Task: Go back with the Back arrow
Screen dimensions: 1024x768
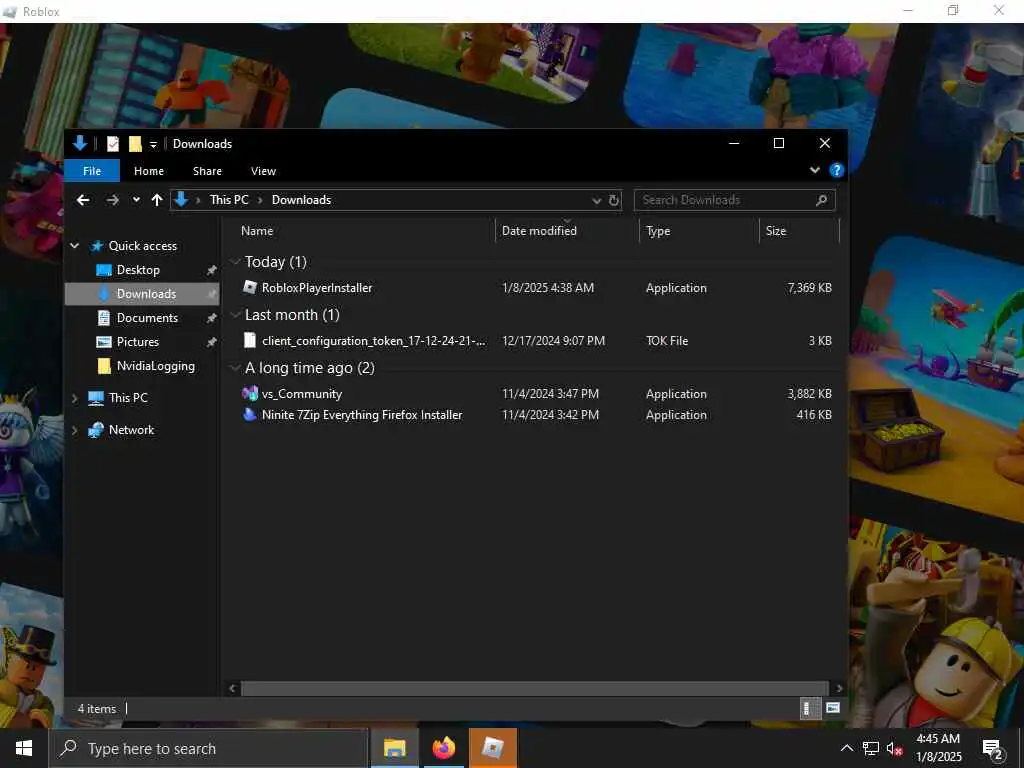Action: click(x=83, y=200)
